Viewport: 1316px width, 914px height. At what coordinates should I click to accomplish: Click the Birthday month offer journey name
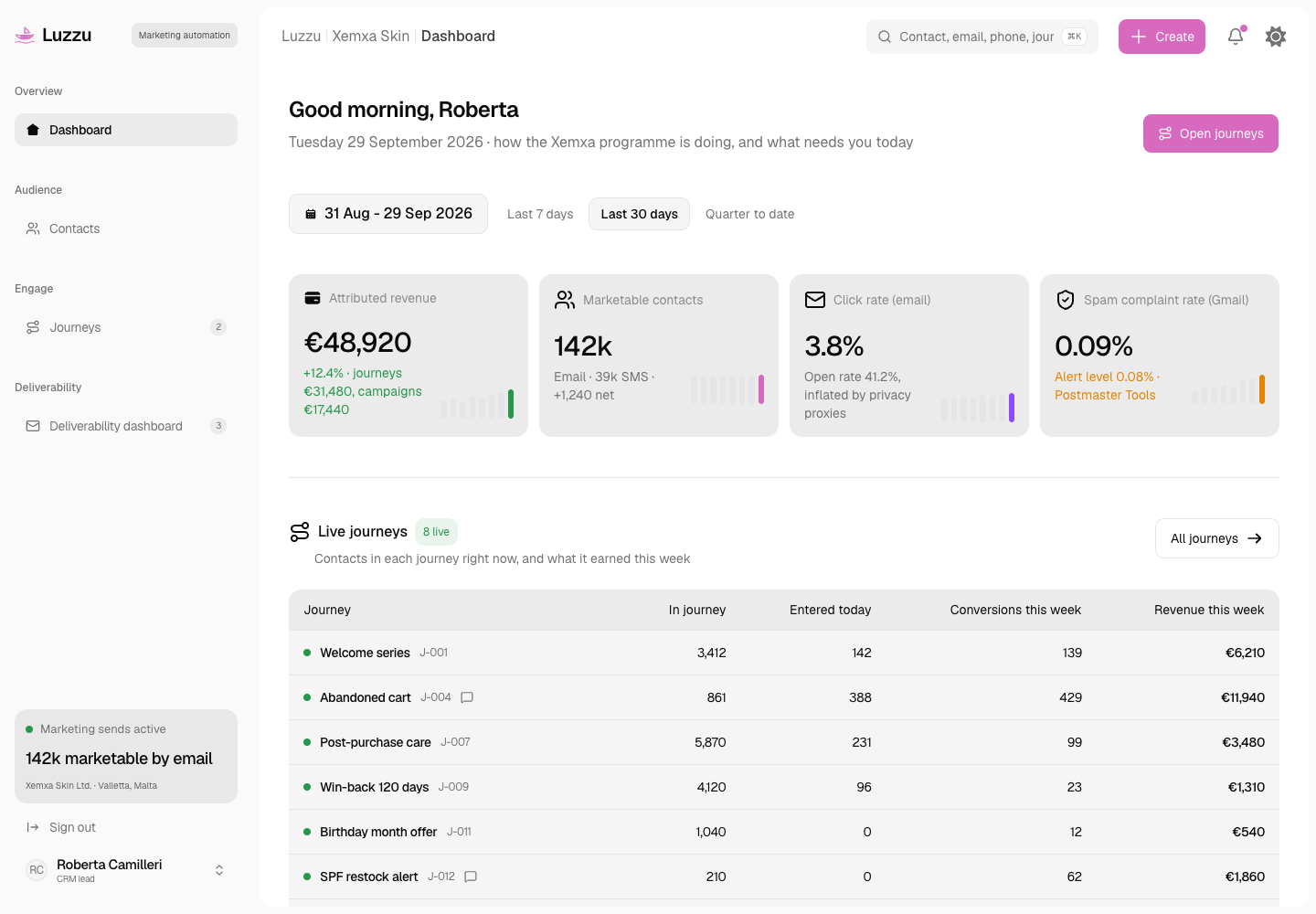point(378,832)
